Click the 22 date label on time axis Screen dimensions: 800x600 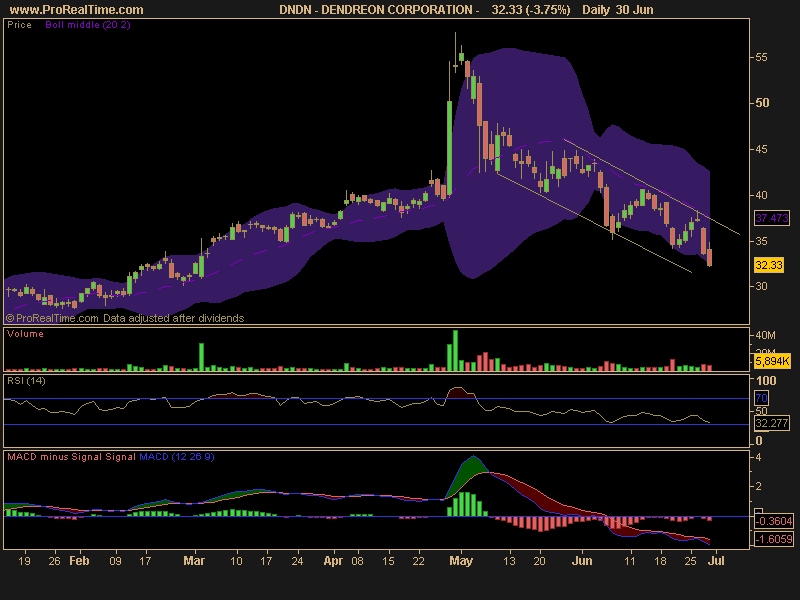tap(418, 561)
